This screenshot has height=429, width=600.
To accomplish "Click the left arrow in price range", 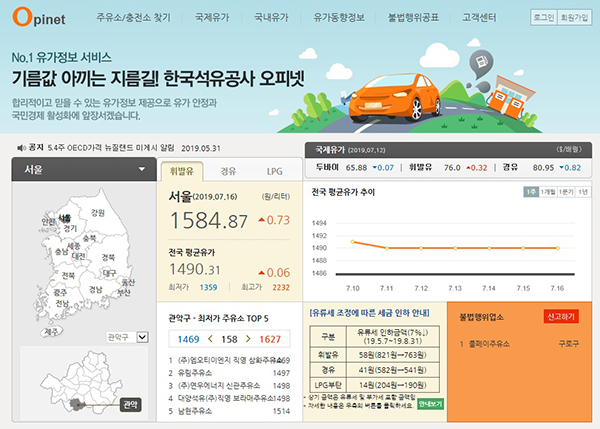I will (x=210, y=339).
